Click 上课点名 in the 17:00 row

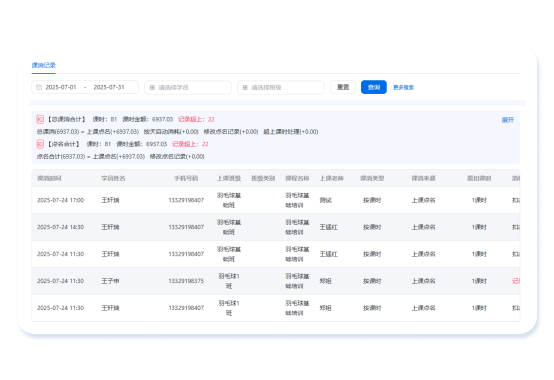pos(423,200)
